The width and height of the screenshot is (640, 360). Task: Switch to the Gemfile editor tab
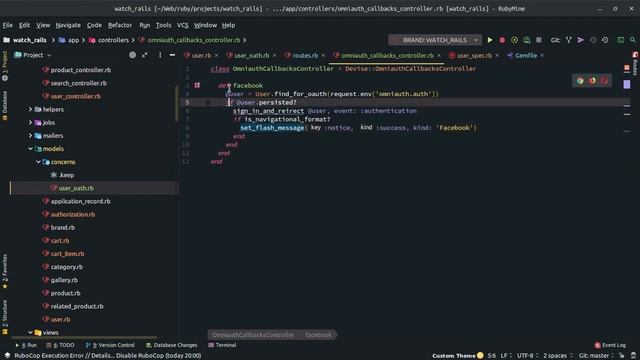point(526,56)
